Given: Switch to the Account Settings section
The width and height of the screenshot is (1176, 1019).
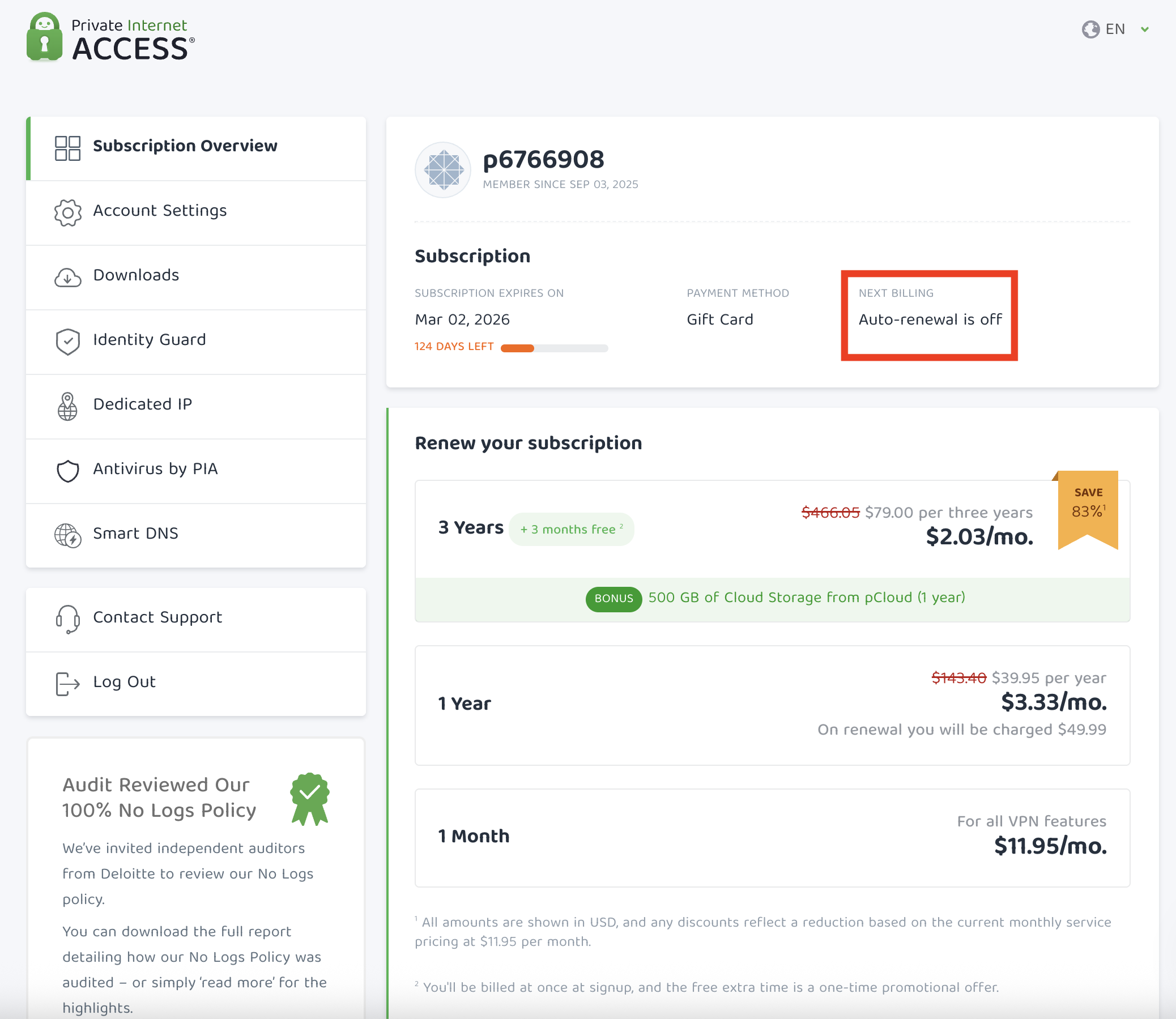Looking at the screenshot, I should point(160,211).
